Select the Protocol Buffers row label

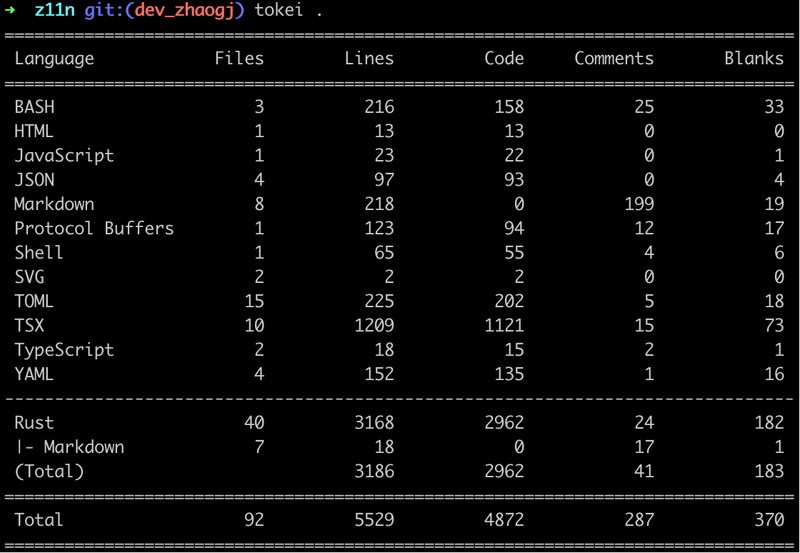94,228
